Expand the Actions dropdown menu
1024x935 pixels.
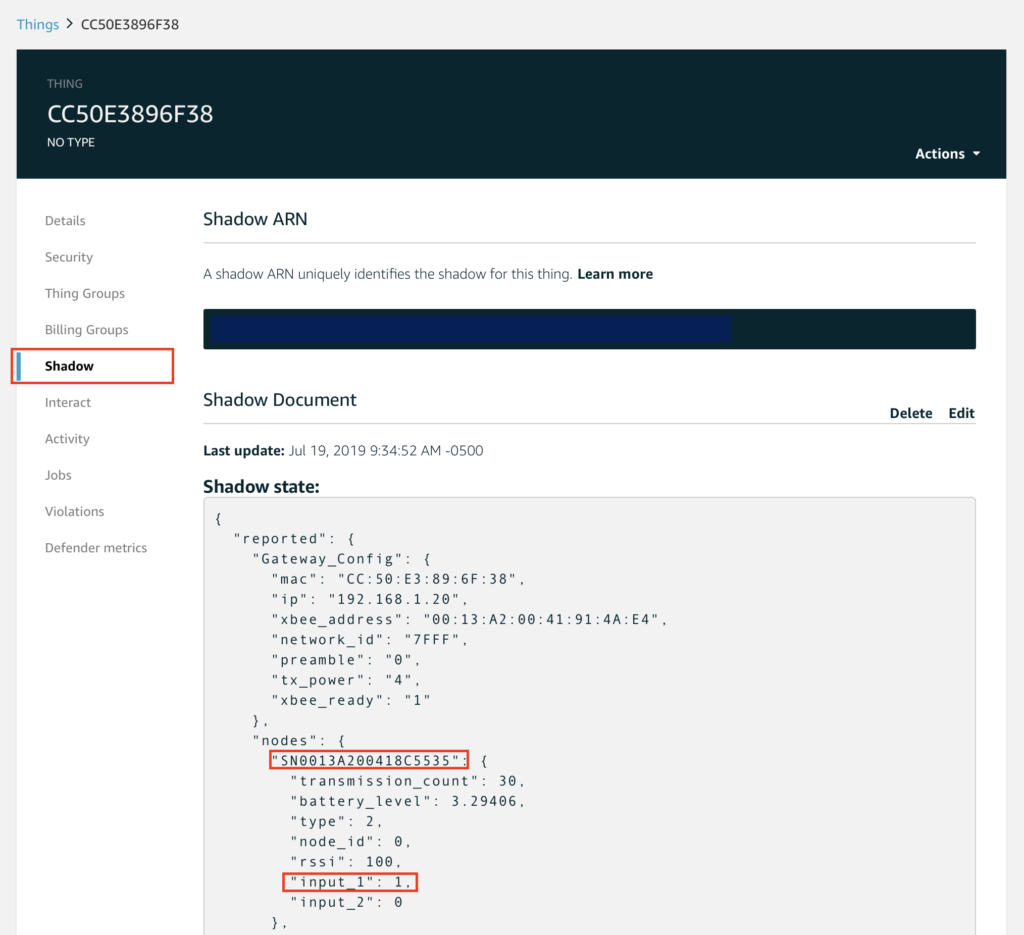click(947, 153)
